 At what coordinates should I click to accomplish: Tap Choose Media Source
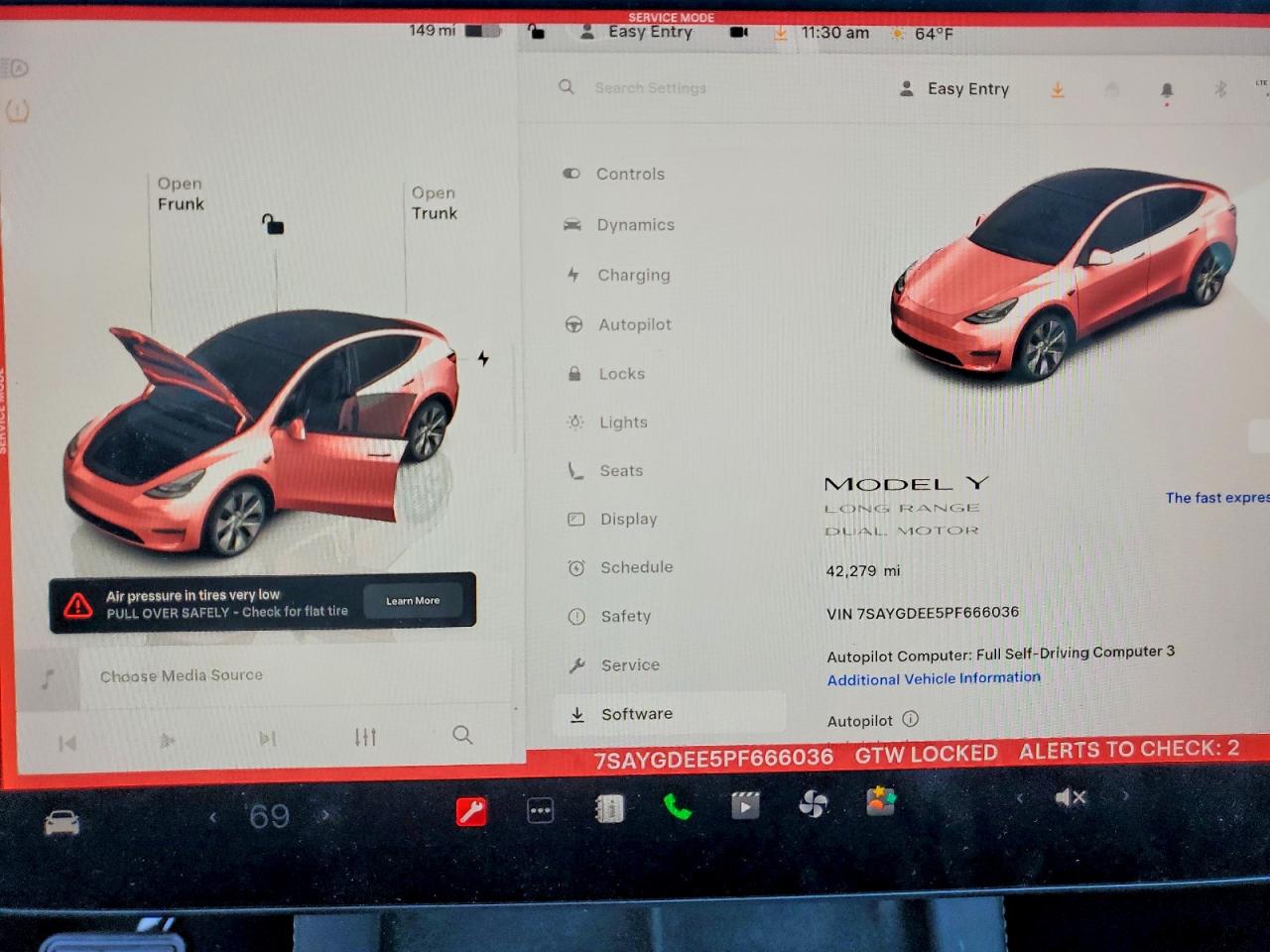(182, 675)
